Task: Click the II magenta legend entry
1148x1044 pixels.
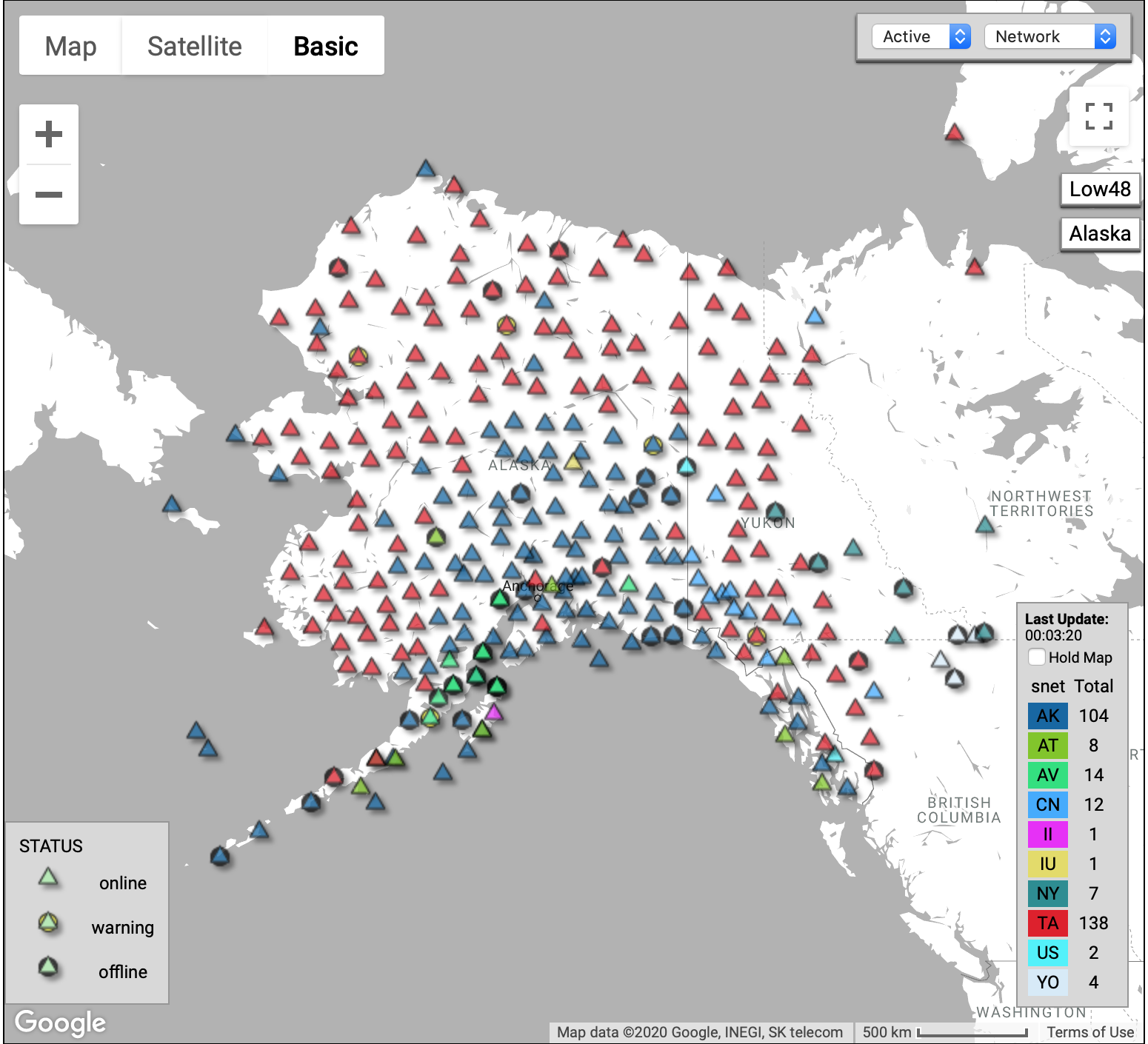Action: click(1047, 834)
